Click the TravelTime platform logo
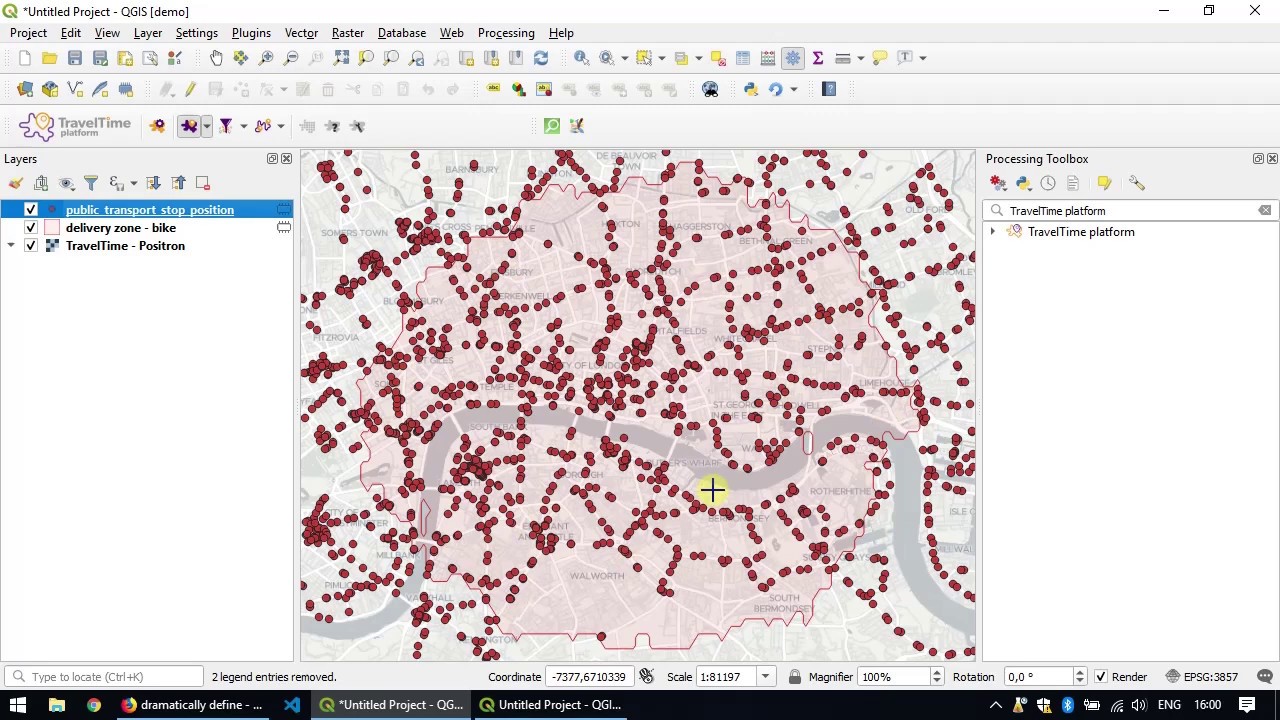This screenshot has width=1280, height=720. tap(75, 127)
